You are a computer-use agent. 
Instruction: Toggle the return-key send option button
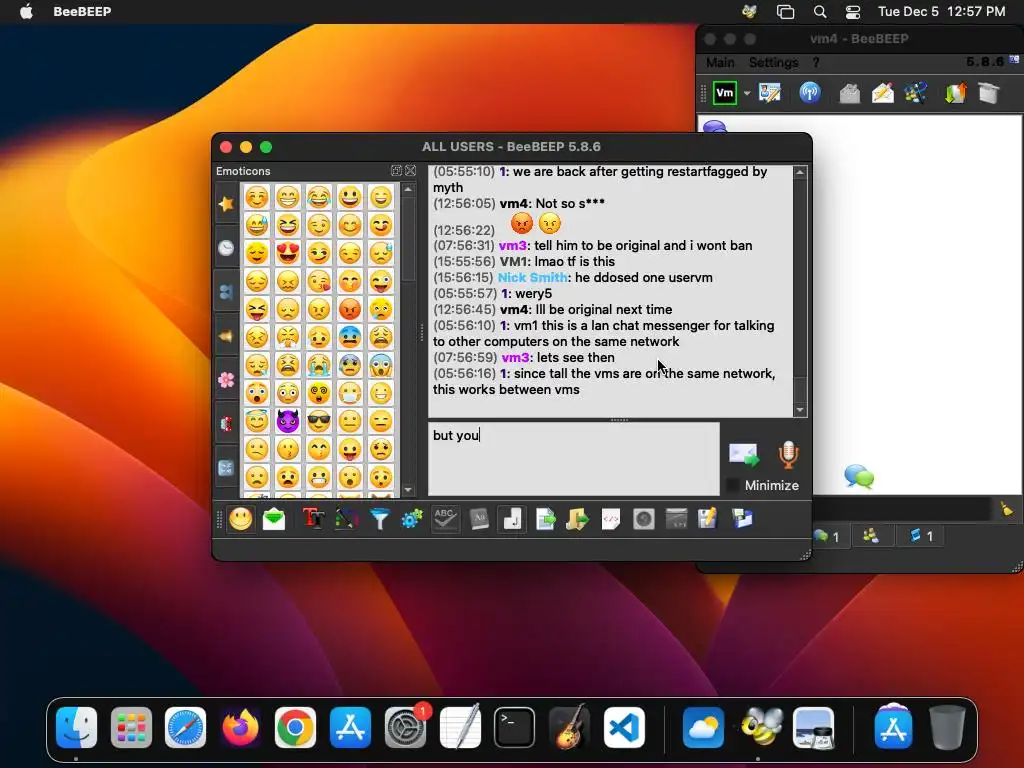coord(512,519)
